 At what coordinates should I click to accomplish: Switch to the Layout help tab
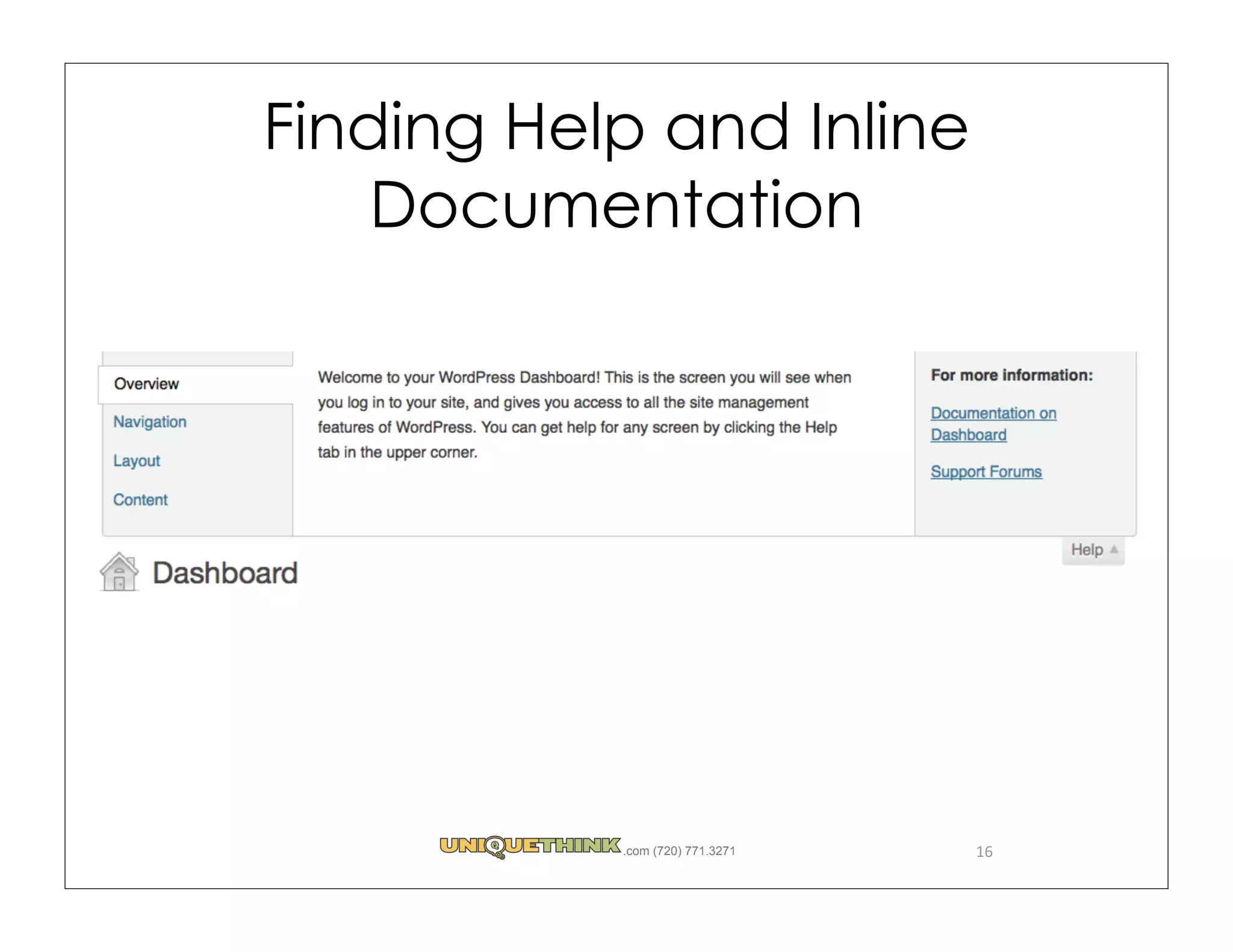point(137,461)
